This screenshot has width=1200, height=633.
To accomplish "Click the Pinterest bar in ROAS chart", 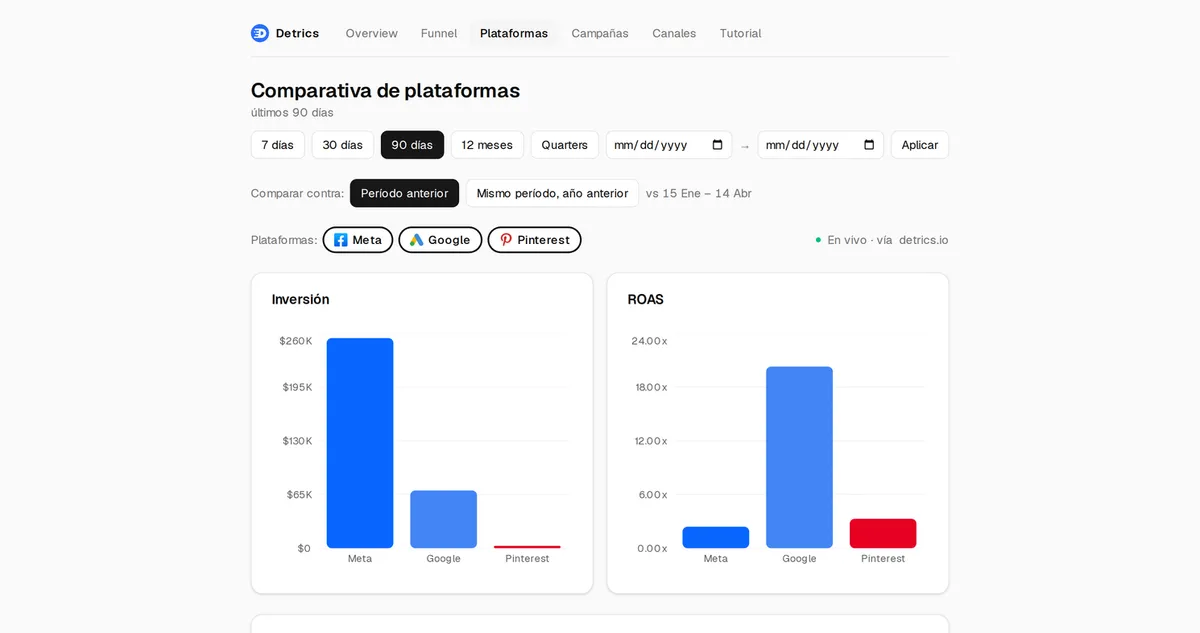I will (883, 533).
